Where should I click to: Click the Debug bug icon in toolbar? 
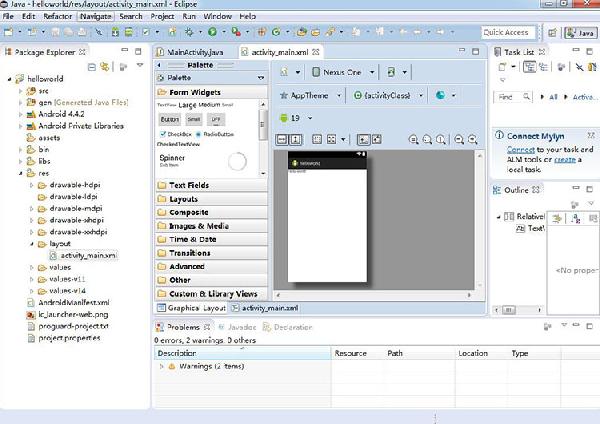coord(189,32)
